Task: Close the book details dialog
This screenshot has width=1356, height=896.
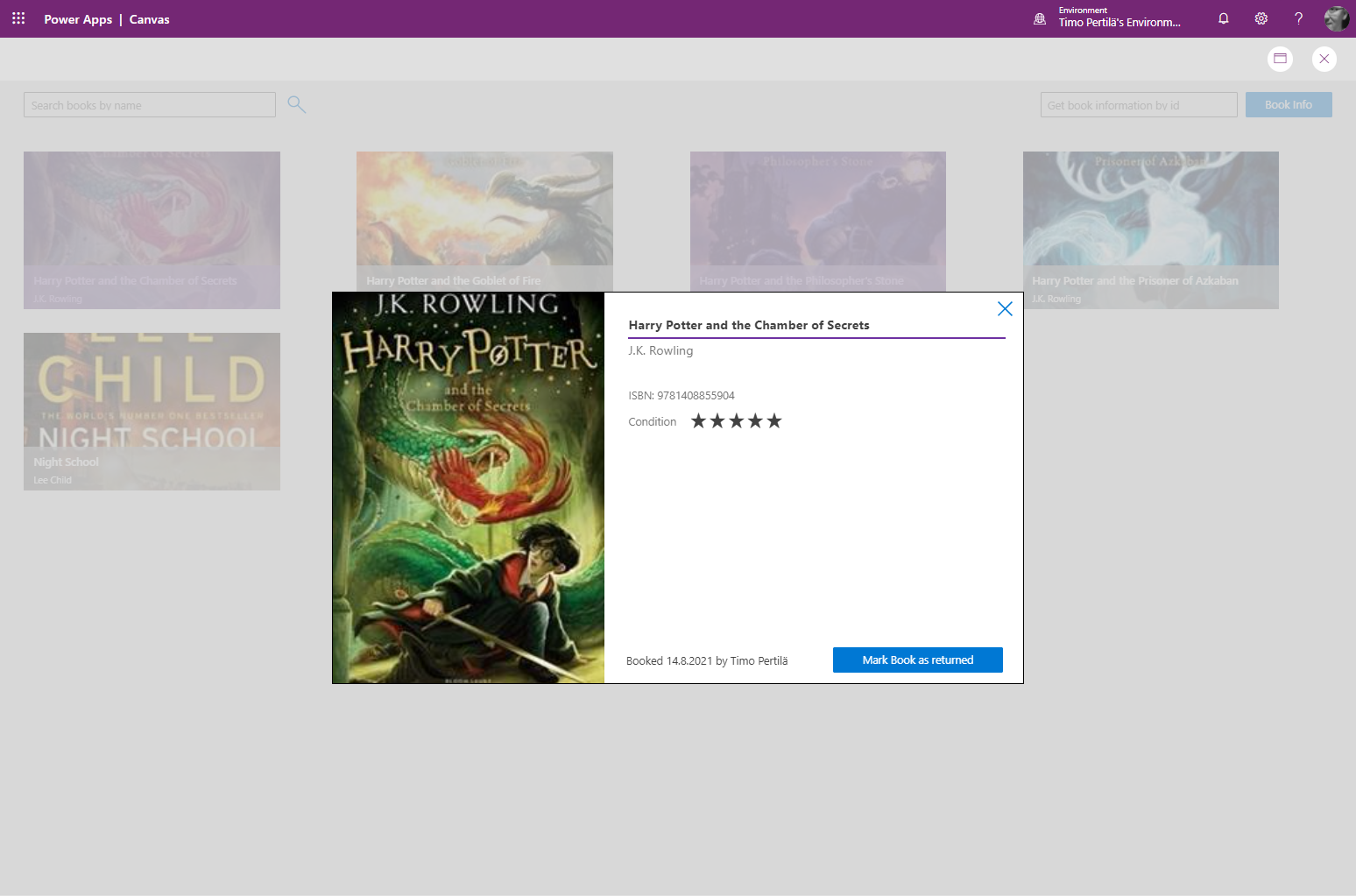Action: click(x=1005, y=308)
